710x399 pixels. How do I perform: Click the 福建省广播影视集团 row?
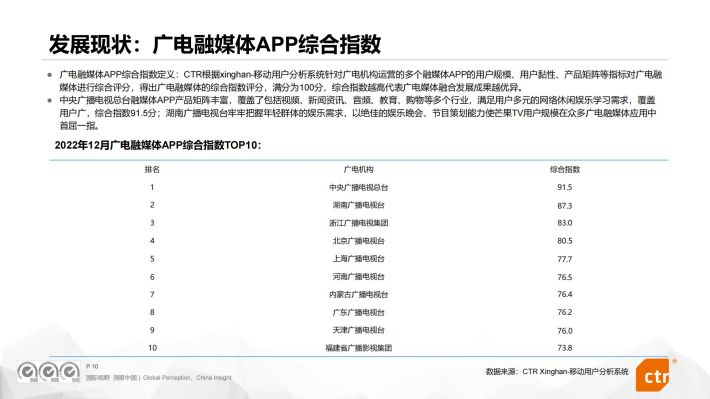(359, 348)
